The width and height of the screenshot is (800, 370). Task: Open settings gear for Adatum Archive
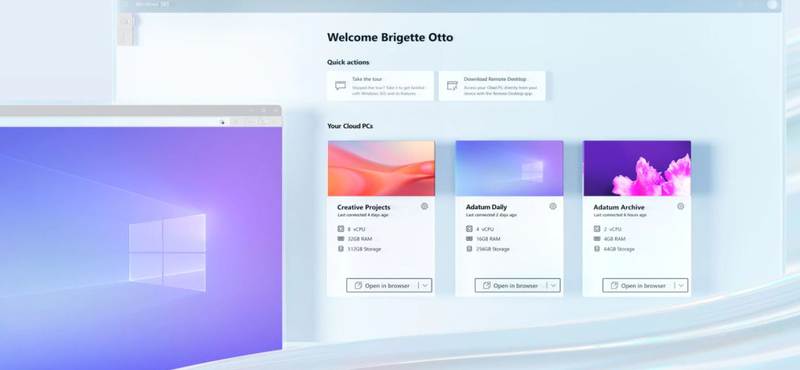pos(681,206)
